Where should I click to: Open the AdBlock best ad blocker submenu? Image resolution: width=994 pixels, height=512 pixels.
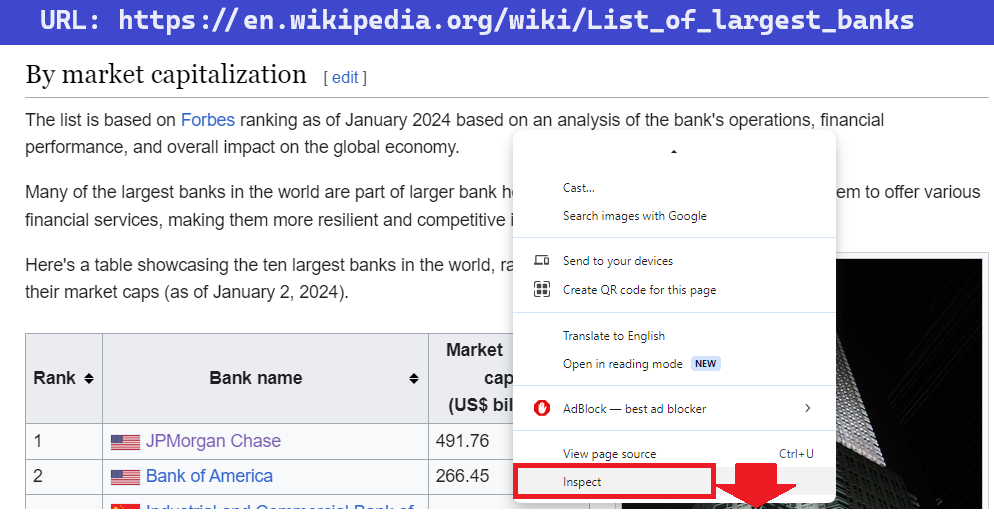coord(674,409)
